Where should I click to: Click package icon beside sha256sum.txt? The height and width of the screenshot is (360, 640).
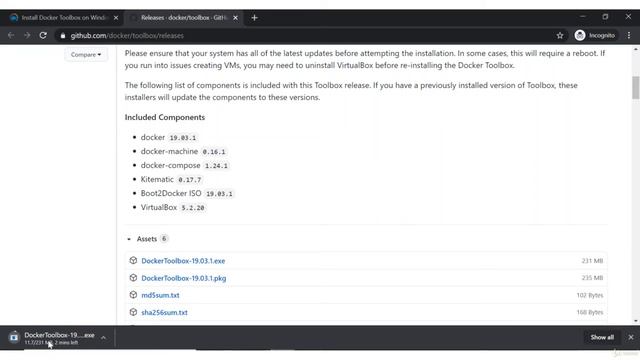133,312
